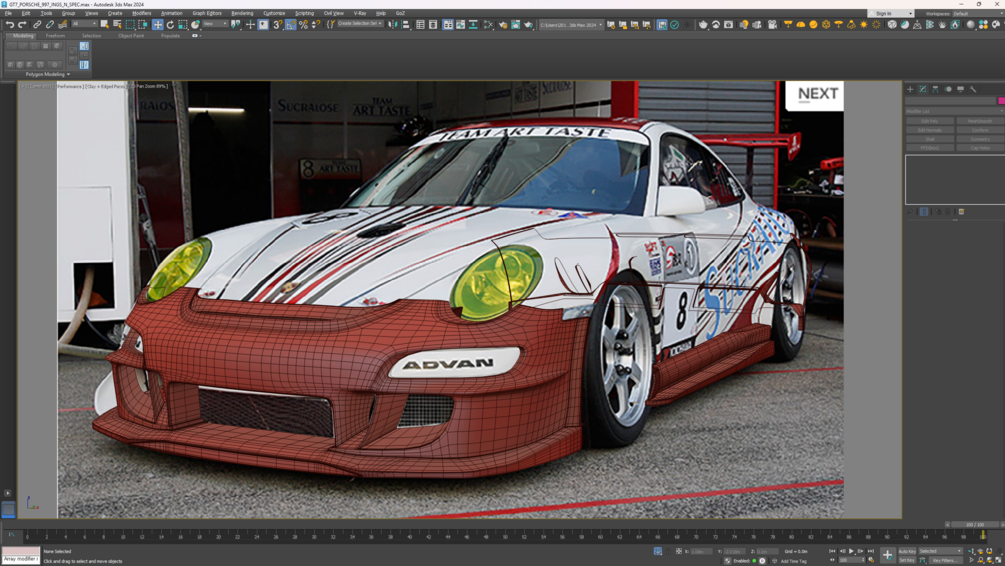Click frame 50 on the timeline
Screen dimensions: 1005x566
[x=505, y=535]
